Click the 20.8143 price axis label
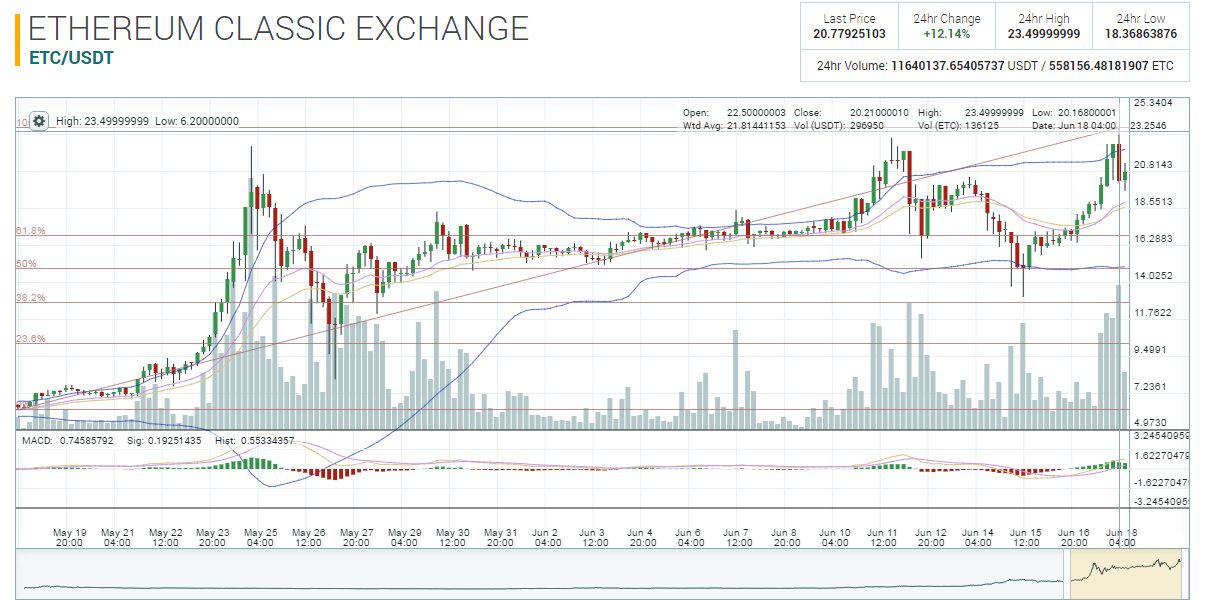The image size is (1207, 600). (1151, 165)
